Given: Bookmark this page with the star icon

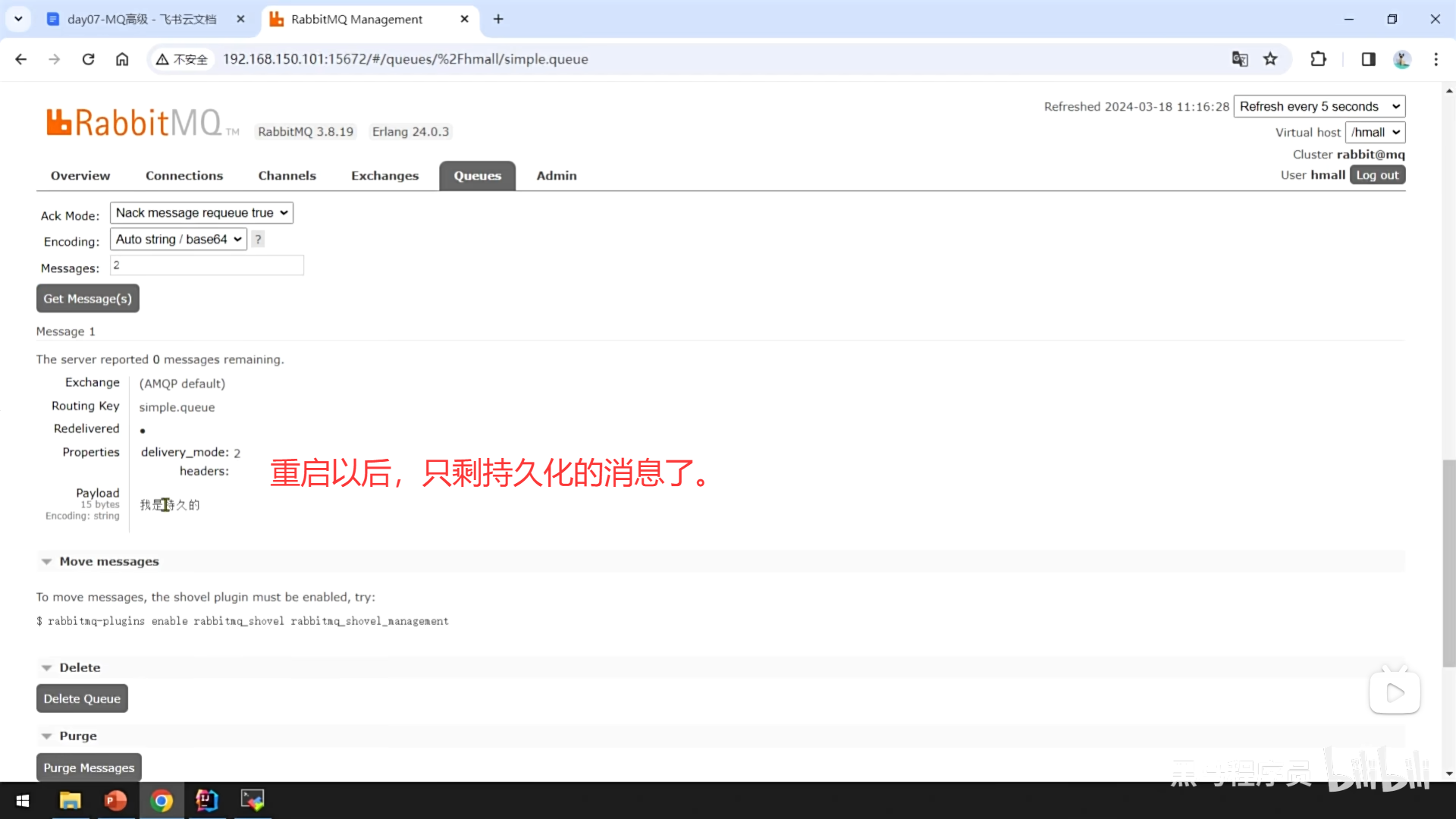Looking at the screenshot, I should tap(1270, 59).
